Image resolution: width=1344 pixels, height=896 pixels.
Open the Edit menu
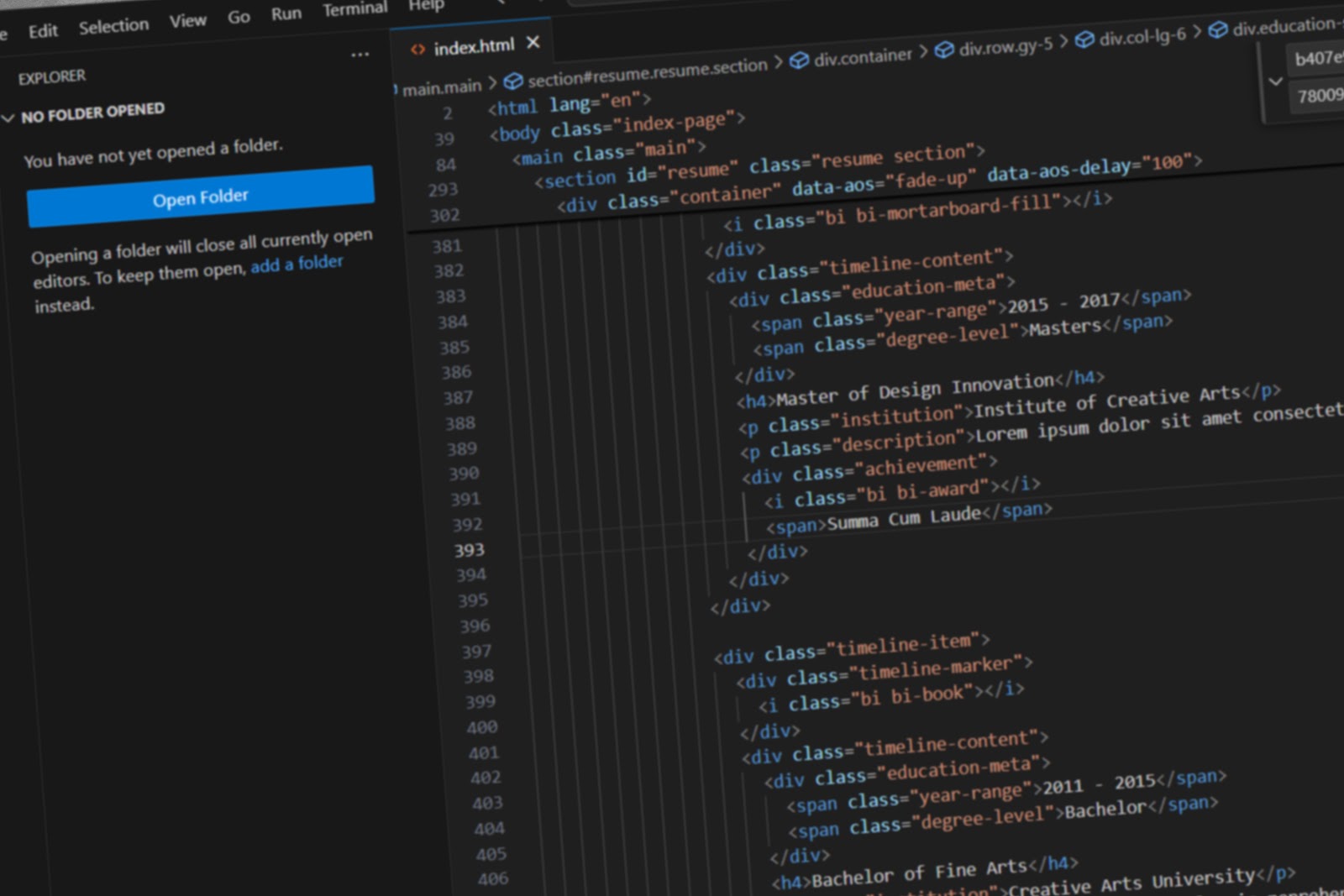43,31
